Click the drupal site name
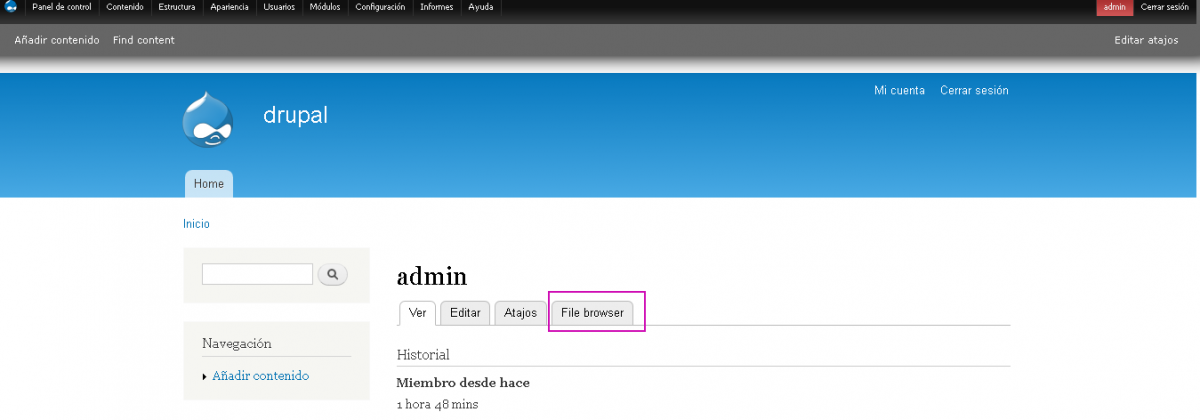The image size is (1200, 420). pyautogui.click(x=295, y=115)
